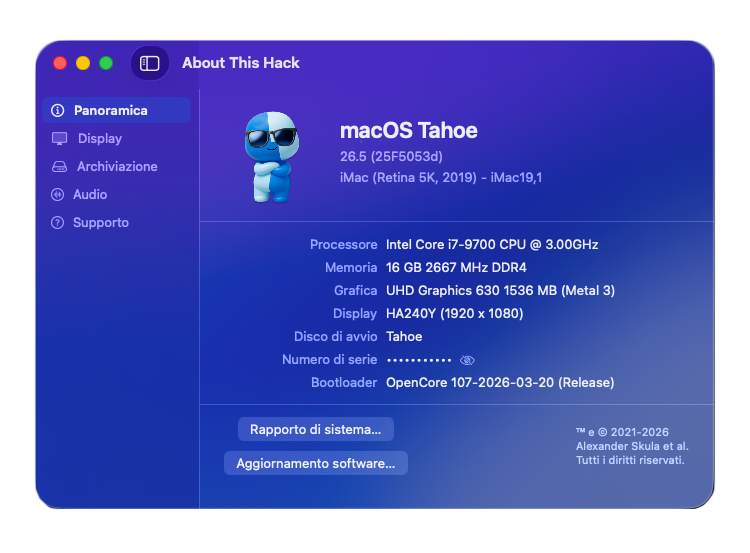This screenshot has width=750, height=553.
Task: Toggle the sidebar with toolbar icon
Action: pos(150,63)
